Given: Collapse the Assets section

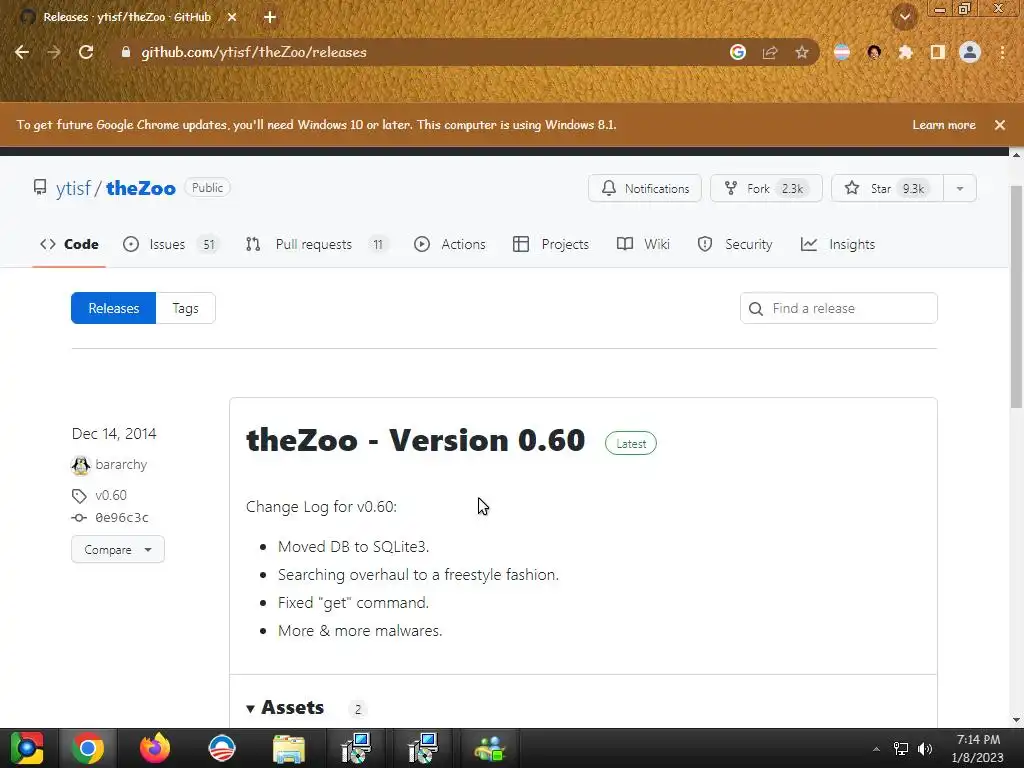Looking at the screenshot, I should click(285, 707).
